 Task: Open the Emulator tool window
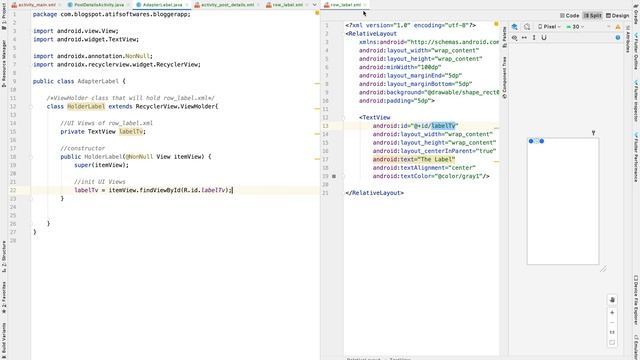point(636,347)
